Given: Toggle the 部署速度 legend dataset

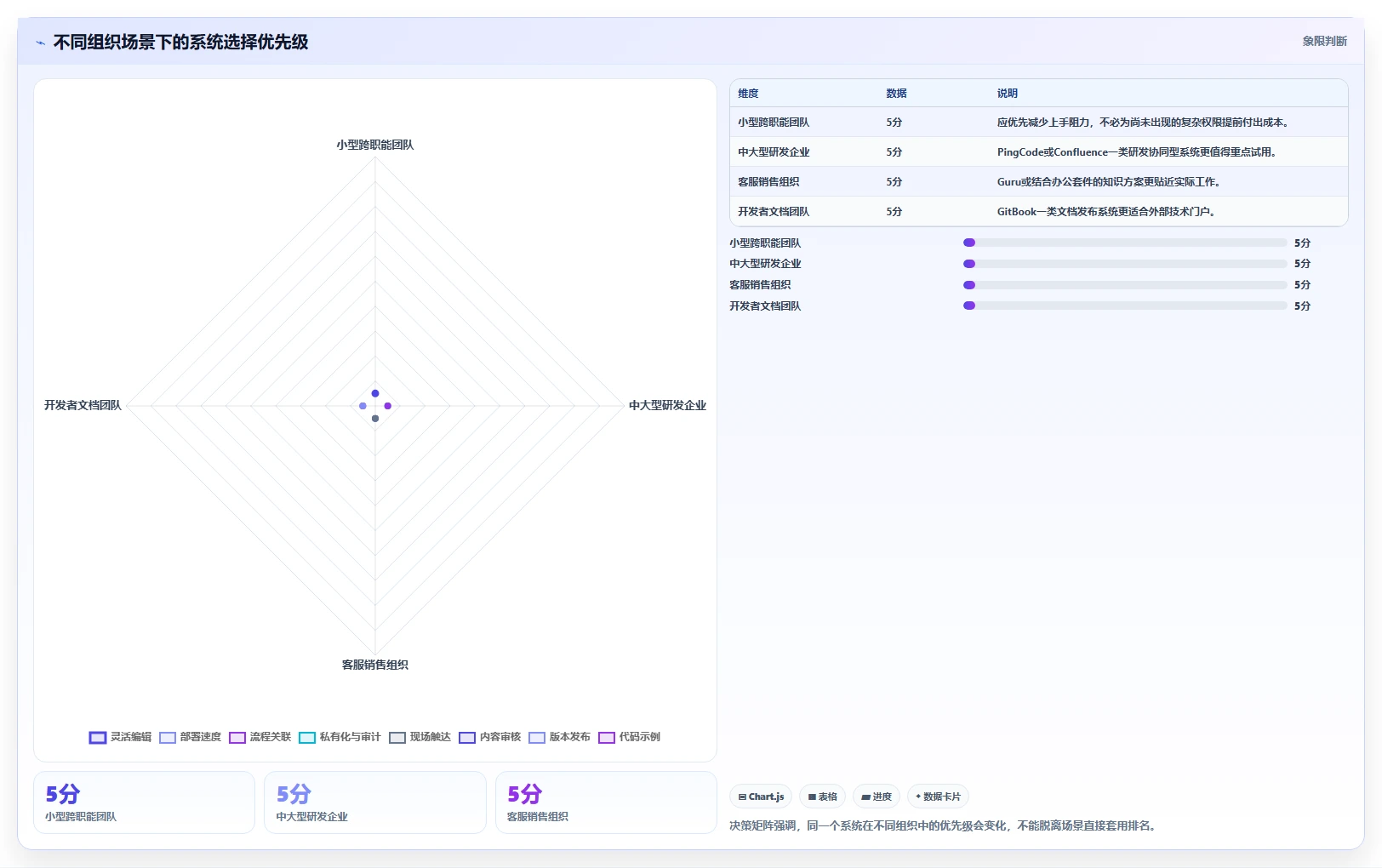Looking at the screenshot, I should [191, 737].
